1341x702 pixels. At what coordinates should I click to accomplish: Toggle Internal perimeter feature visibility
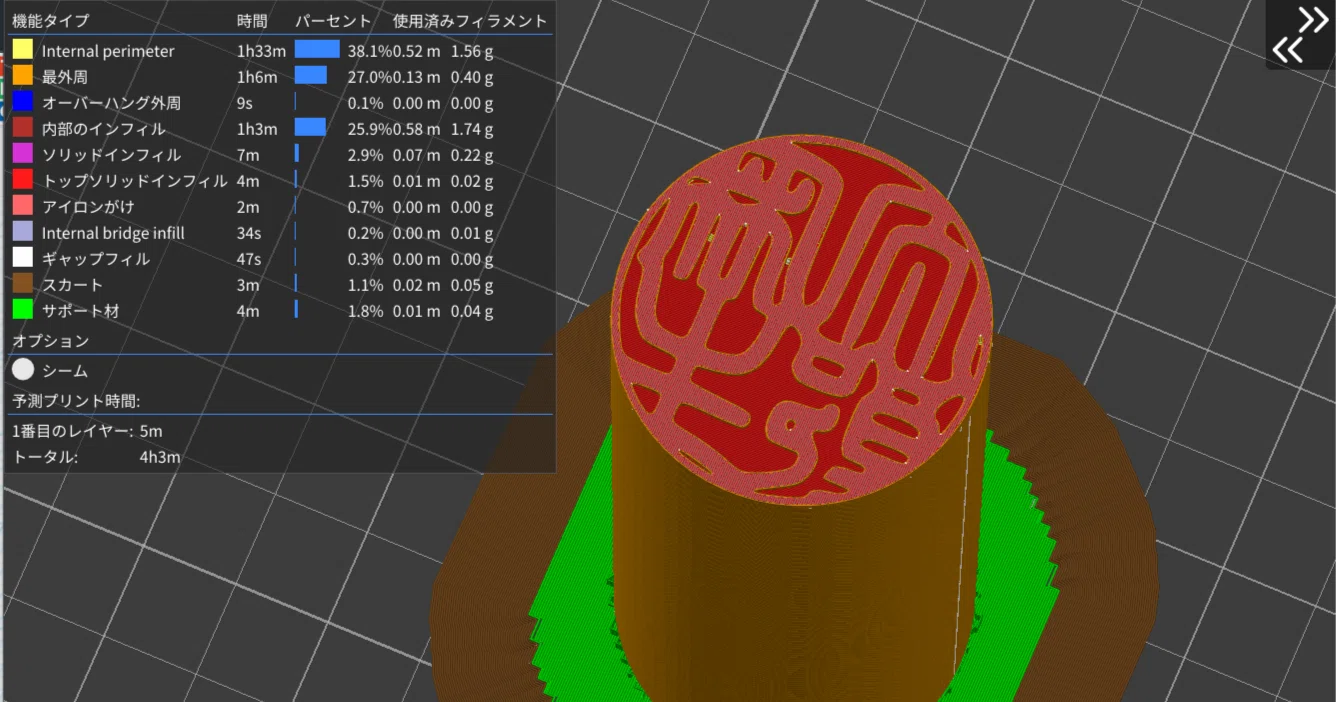(280, 51)
